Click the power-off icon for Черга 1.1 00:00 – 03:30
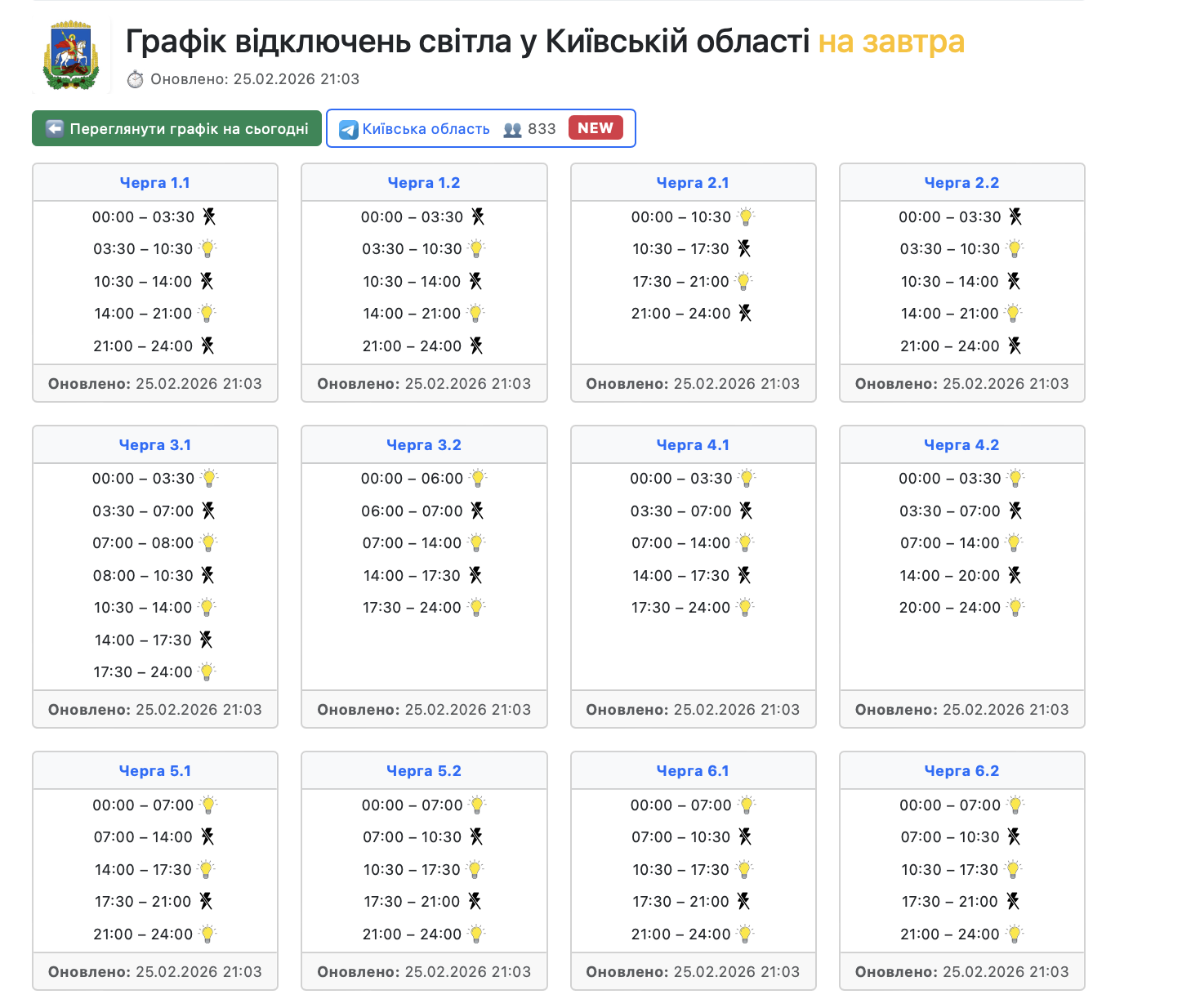1191x1008 pixels. pyautogui.click(x=209, y=216)
